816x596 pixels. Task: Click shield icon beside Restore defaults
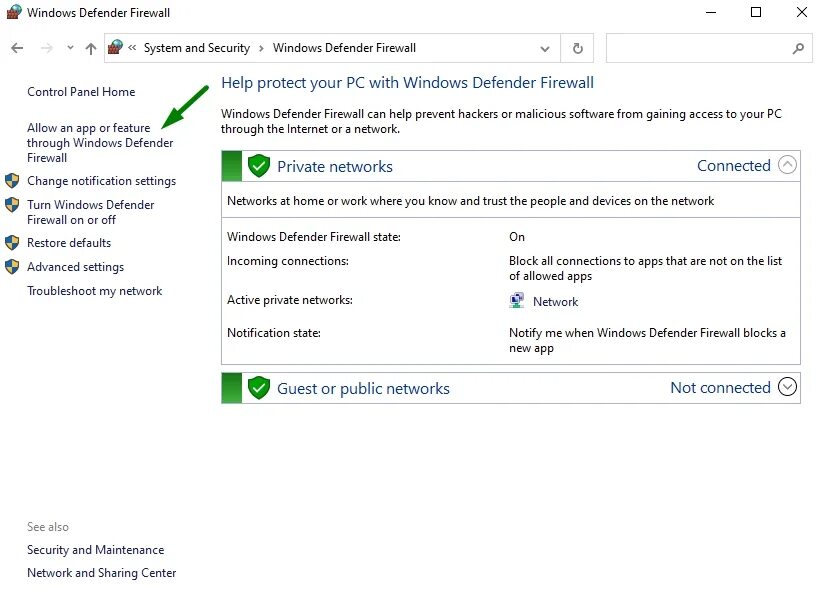tap(12, 243)
